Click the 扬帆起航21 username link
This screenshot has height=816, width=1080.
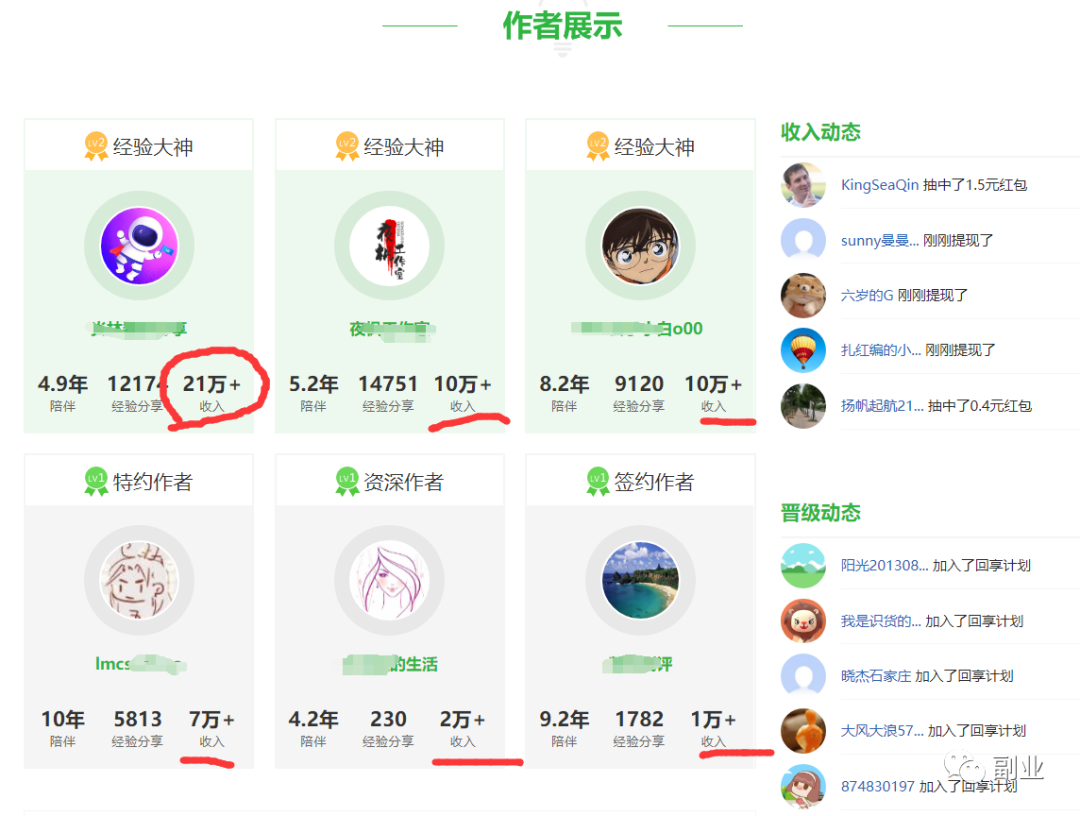[x=880, y=406]
